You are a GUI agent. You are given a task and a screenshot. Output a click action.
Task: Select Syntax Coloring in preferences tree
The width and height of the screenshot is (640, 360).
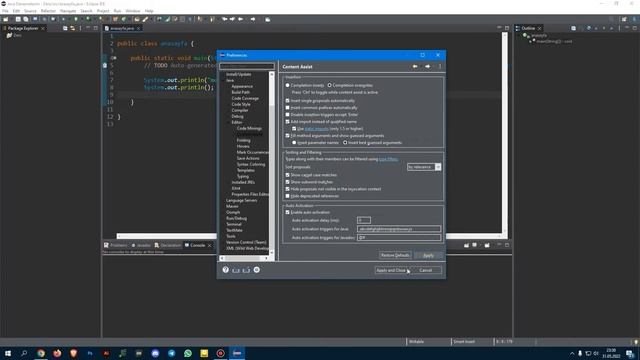[251, 164]
